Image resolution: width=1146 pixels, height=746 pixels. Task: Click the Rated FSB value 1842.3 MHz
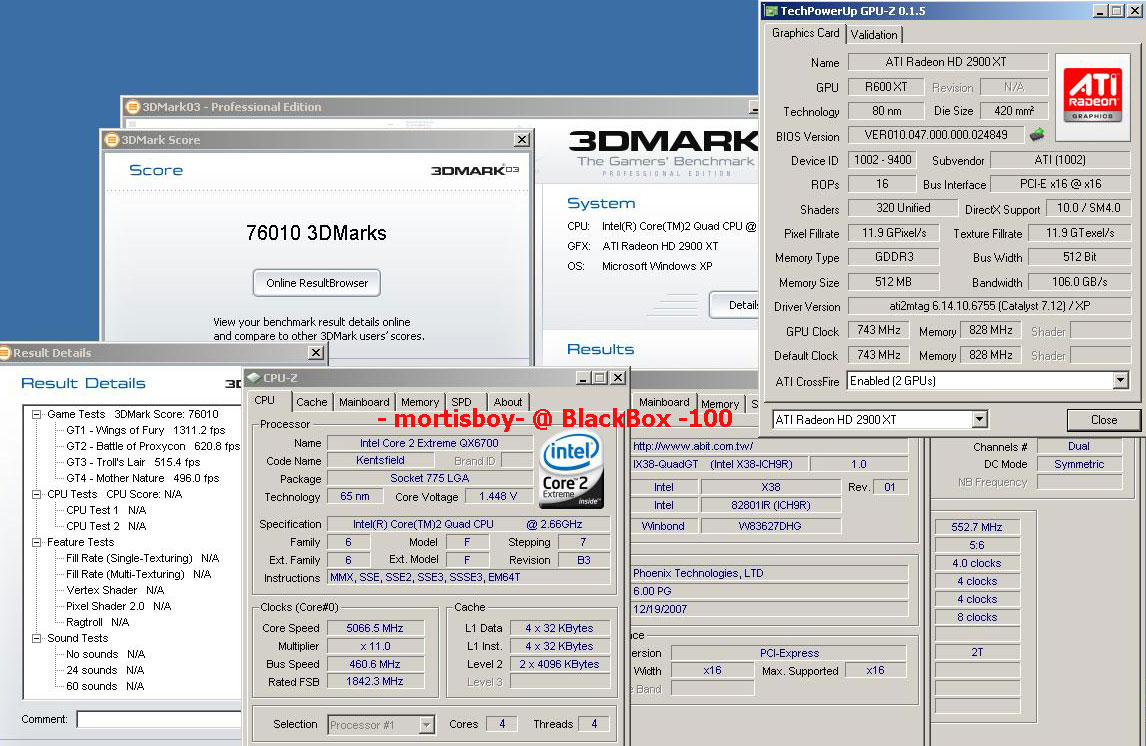click(x=375, y=682)
